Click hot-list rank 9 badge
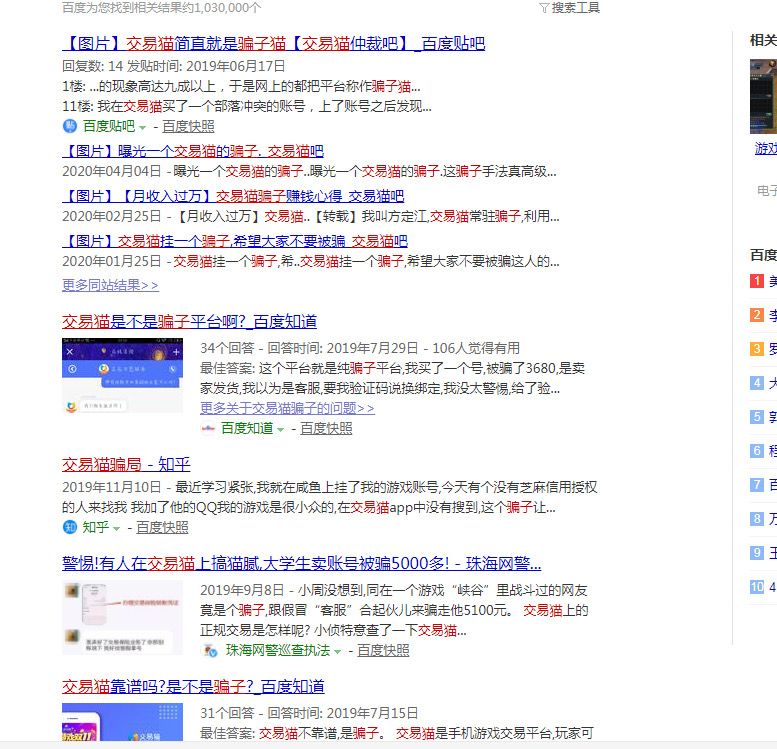 [757, 552]
